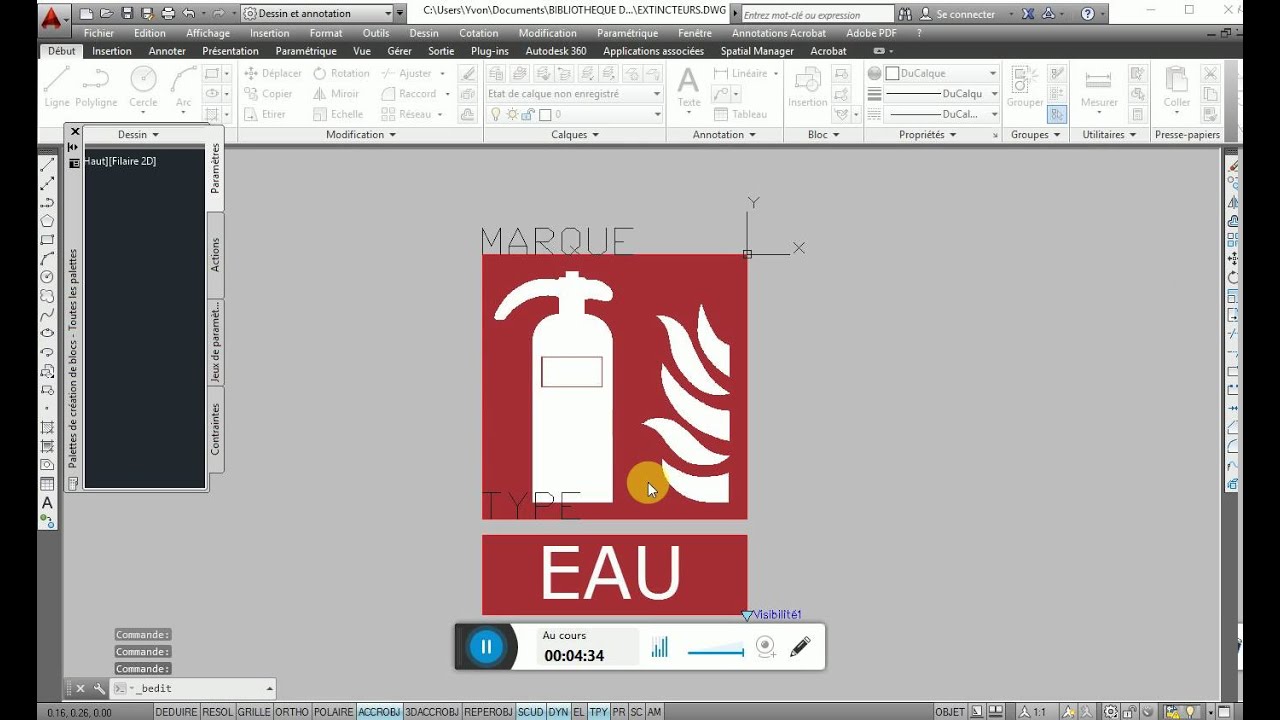Click the save icon in quick access toolbar
Viewport: 1280px width, 720px height.
tap(127, 14)
